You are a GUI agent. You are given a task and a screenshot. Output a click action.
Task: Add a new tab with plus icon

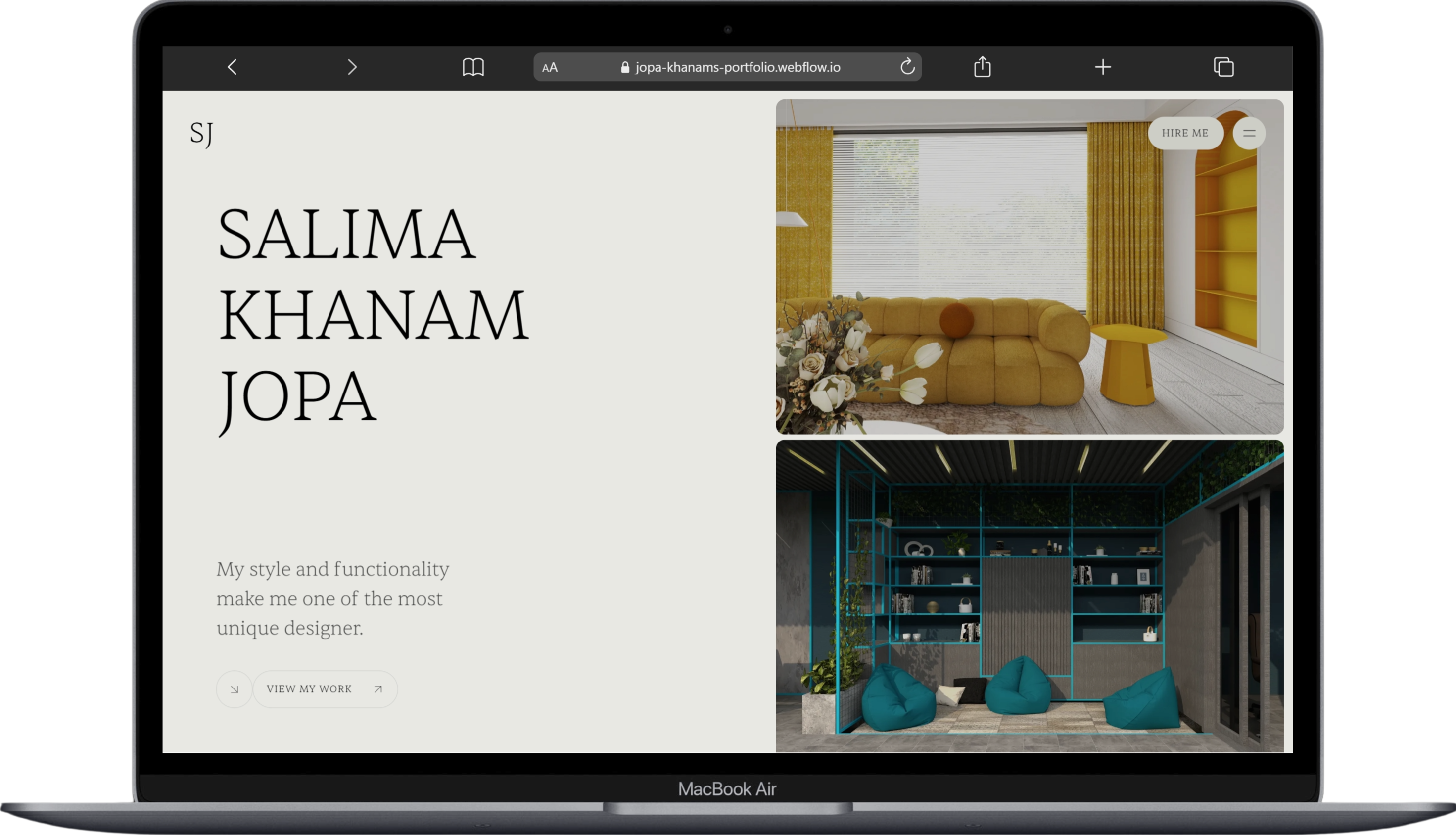point(1102,67)
